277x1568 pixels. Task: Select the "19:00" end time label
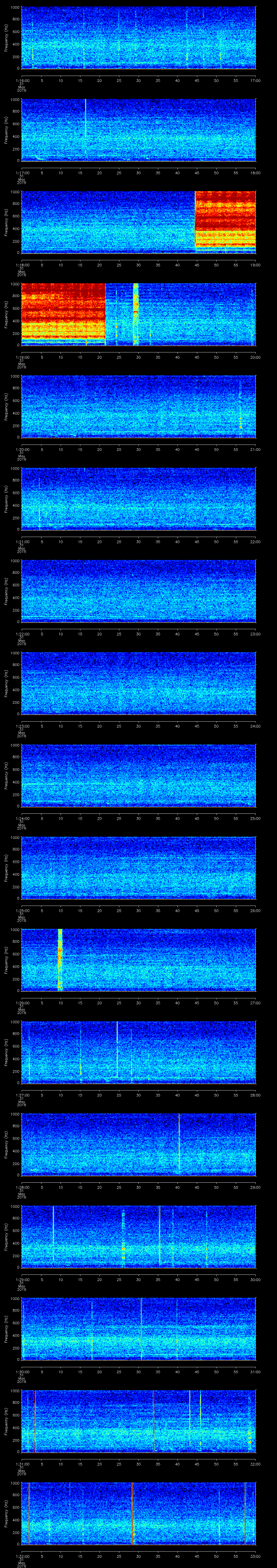pyautogui.click(x=255, y=265)
